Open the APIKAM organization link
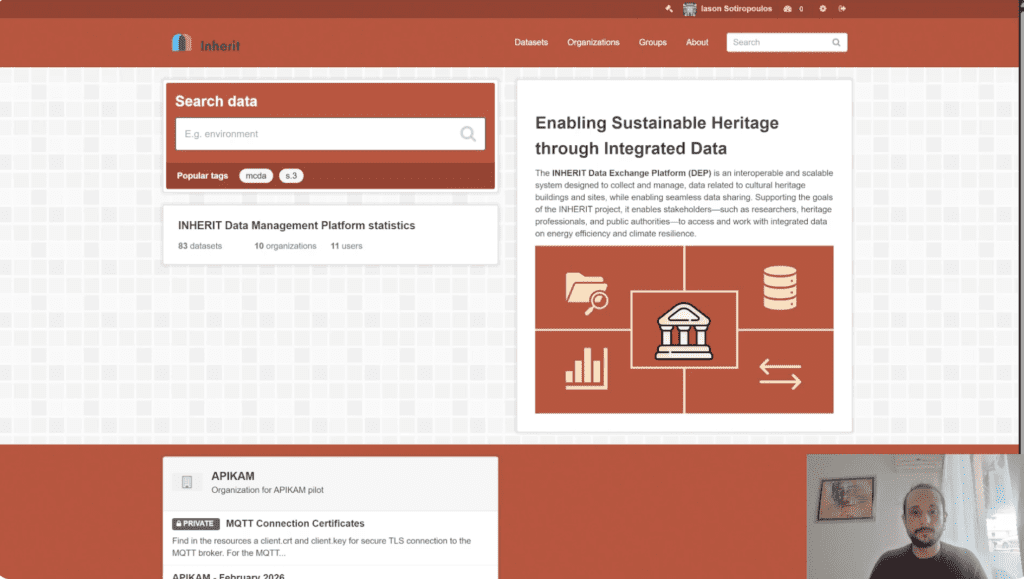The image size is (1024, 579). coord(232,477)
